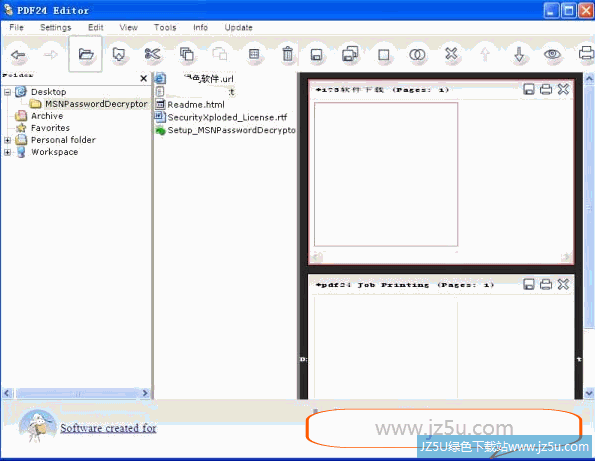
Task: Click the move up arrow icon
Action: point(485,54)
